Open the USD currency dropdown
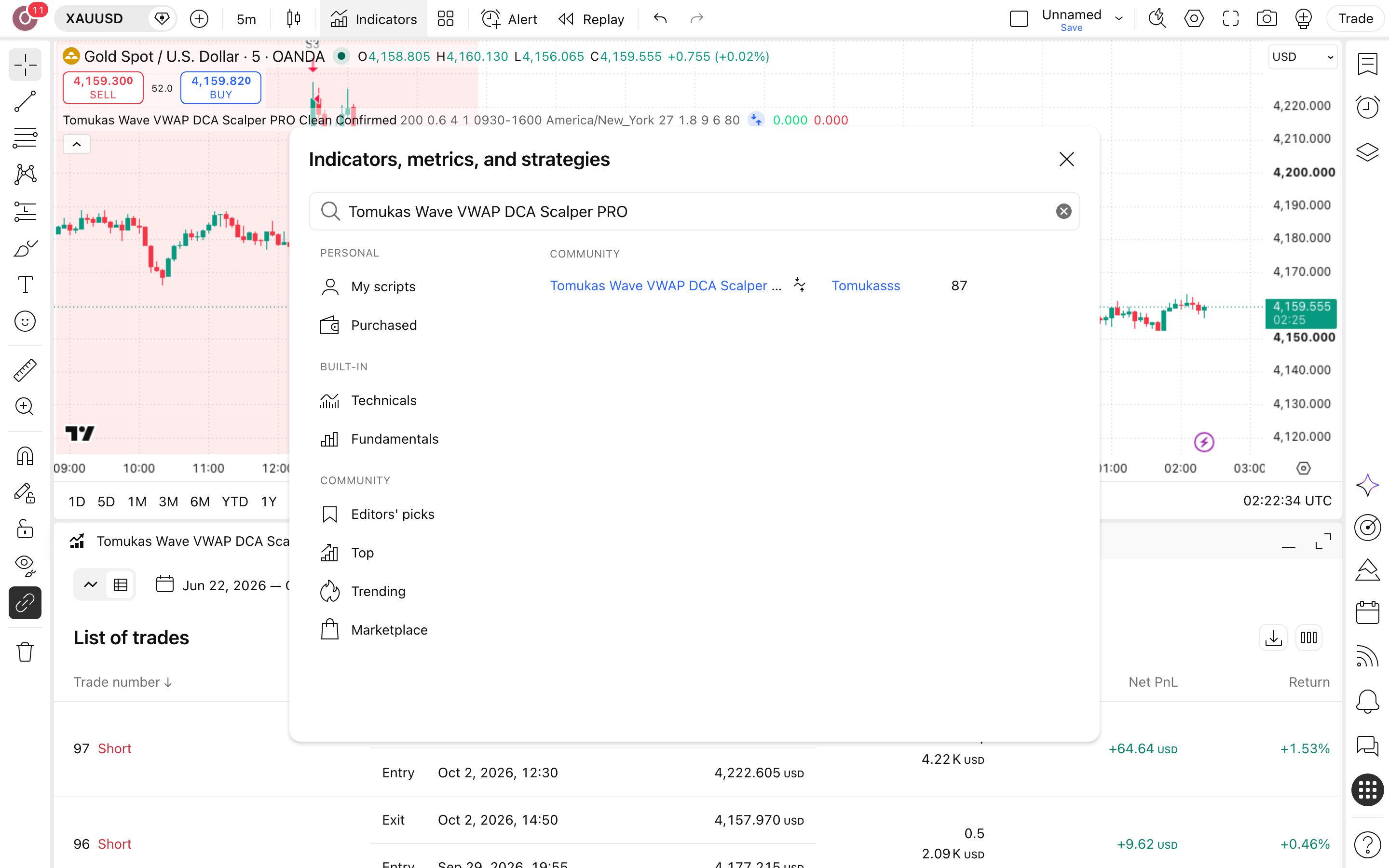 point(1303,57)
